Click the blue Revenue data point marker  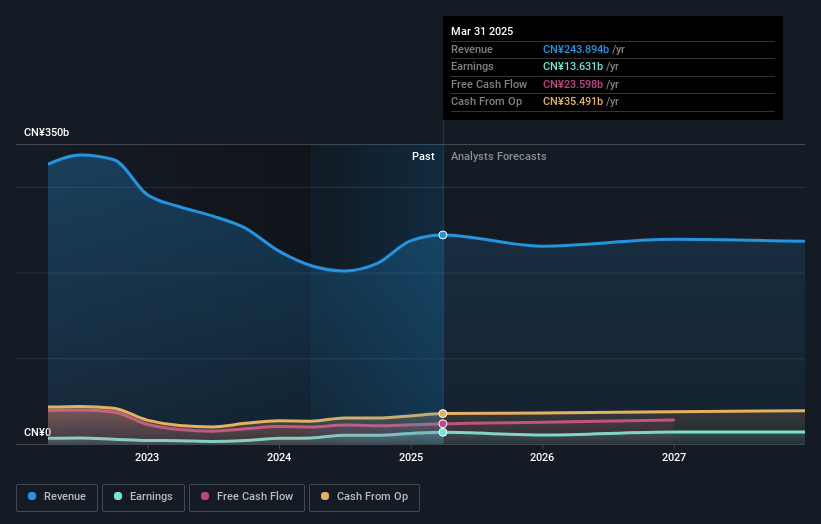443,235
